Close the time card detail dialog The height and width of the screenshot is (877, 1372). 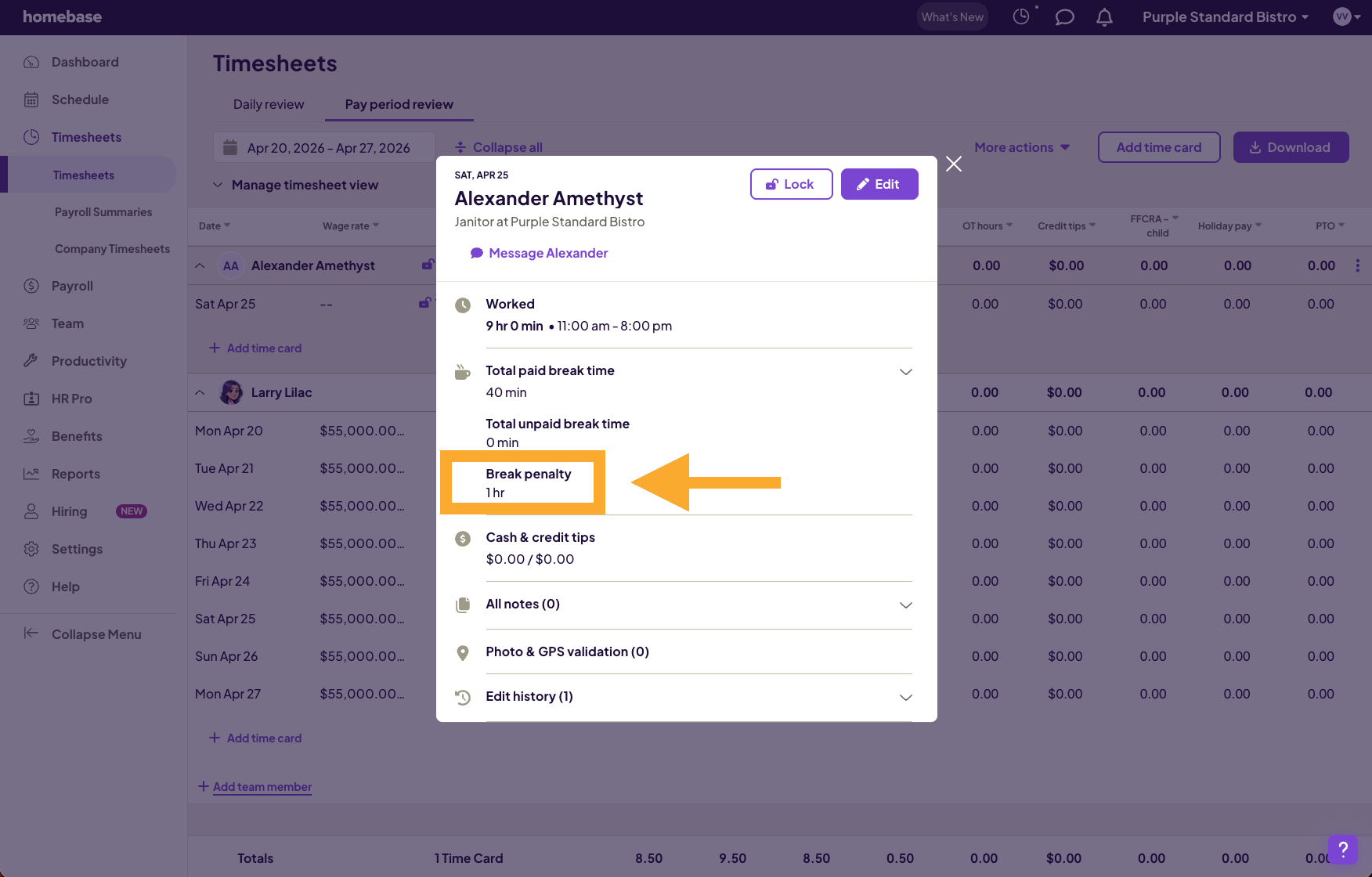click(x=954, y=164)
